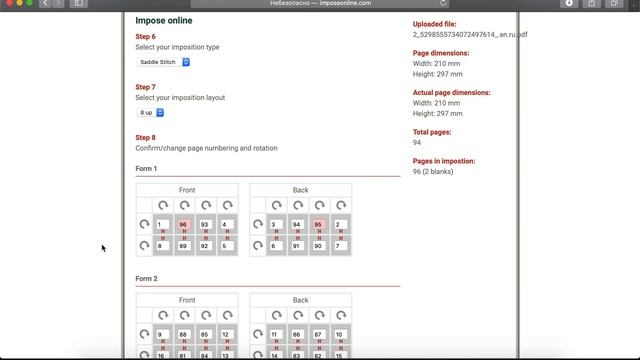Rotate the row starting with page 3 in Form 1 Back
Image resolution: width=640 pixels, height=360 pixels.
tap(258, 224)
